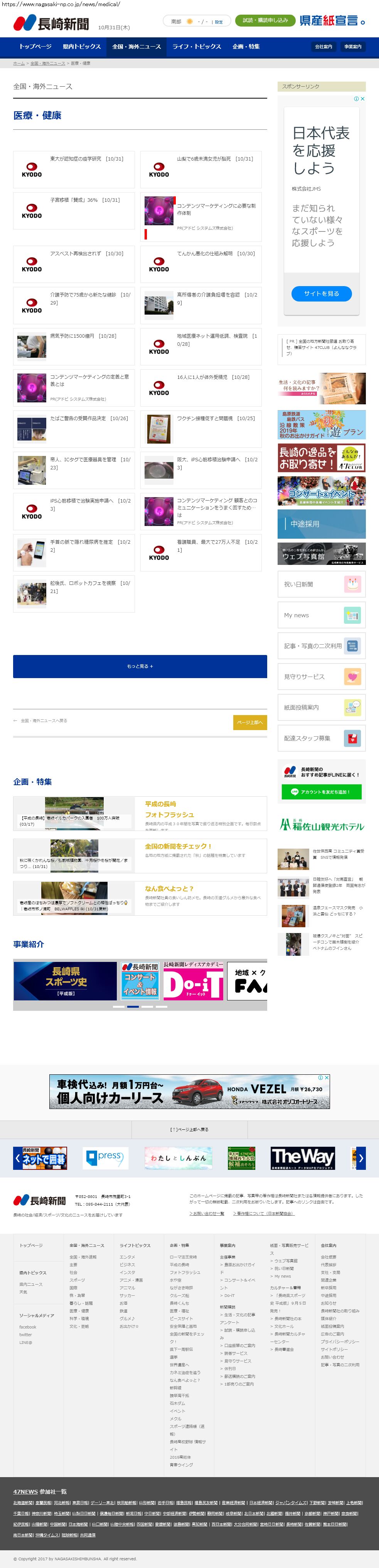Screen dimensions: 379x1568
Task: Click the 全国・海外ニュース breadcrumb link
Action: pos(47,63)
